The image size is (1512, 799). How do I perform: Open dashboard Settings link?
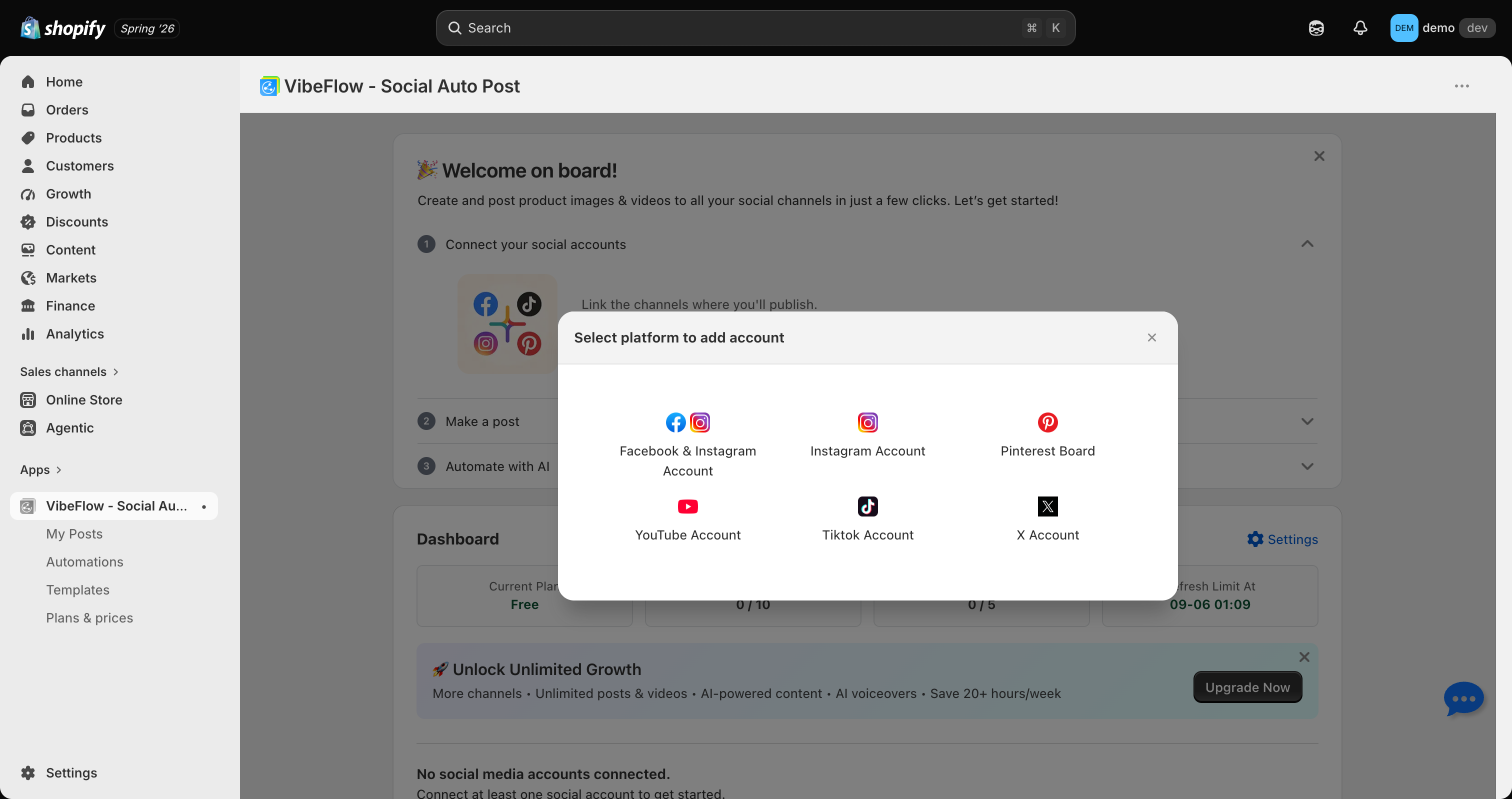pos(1282,539)
